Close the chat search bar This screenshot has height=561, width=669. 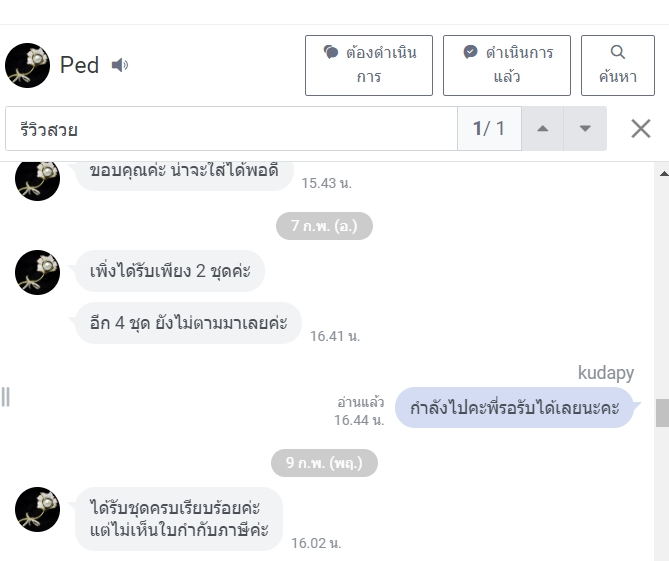(x=640, y=128)
